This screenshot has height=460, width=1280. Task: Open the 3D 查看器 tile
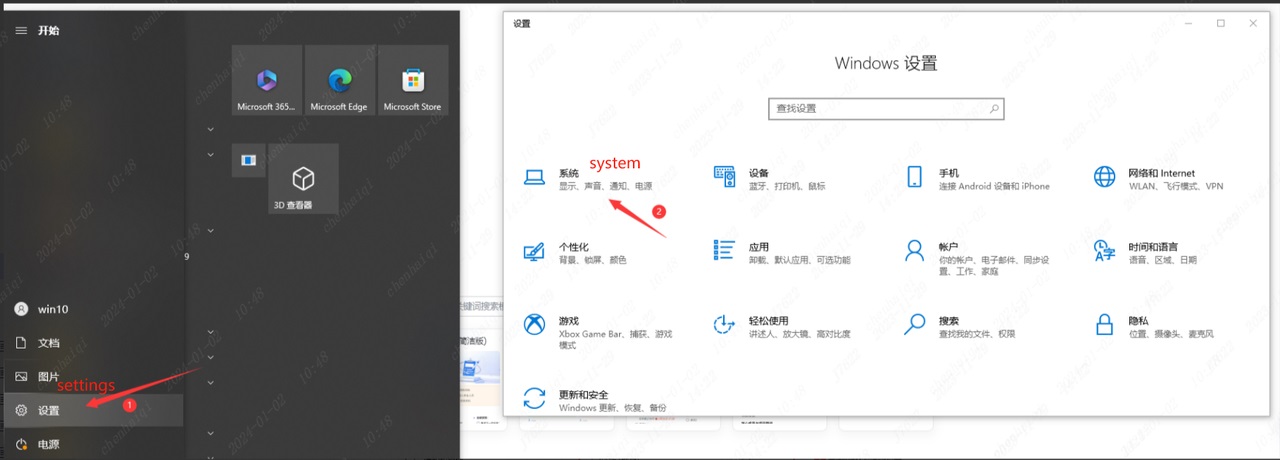tap(303, 180)
